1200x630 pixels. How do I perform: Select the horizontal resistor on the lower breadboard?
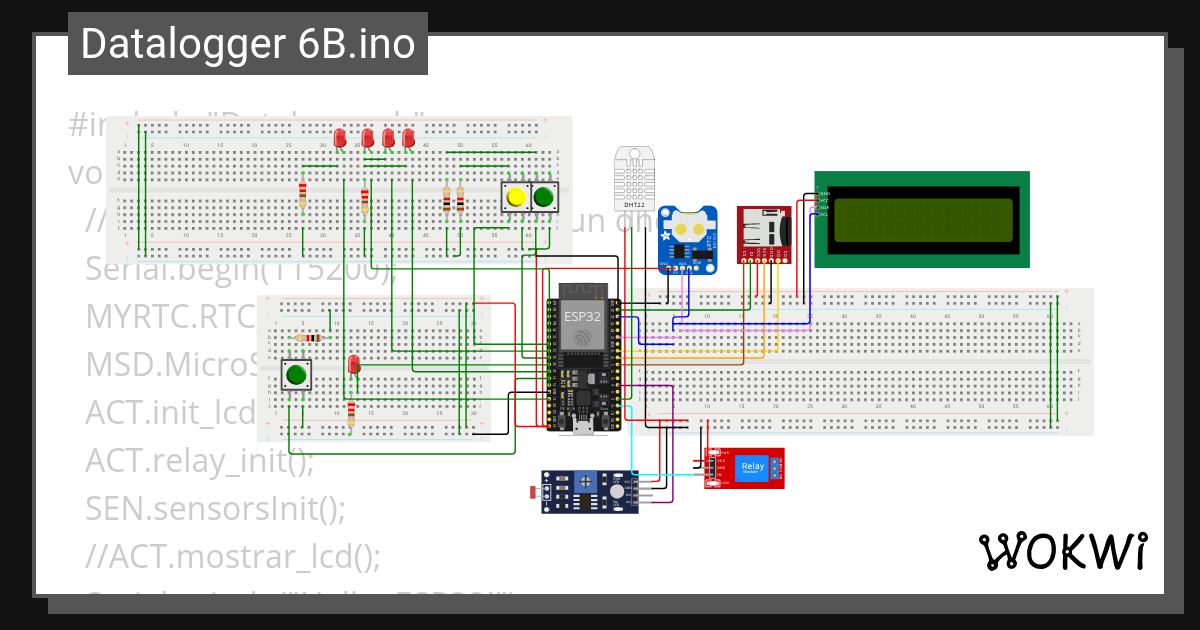point(309,338)
